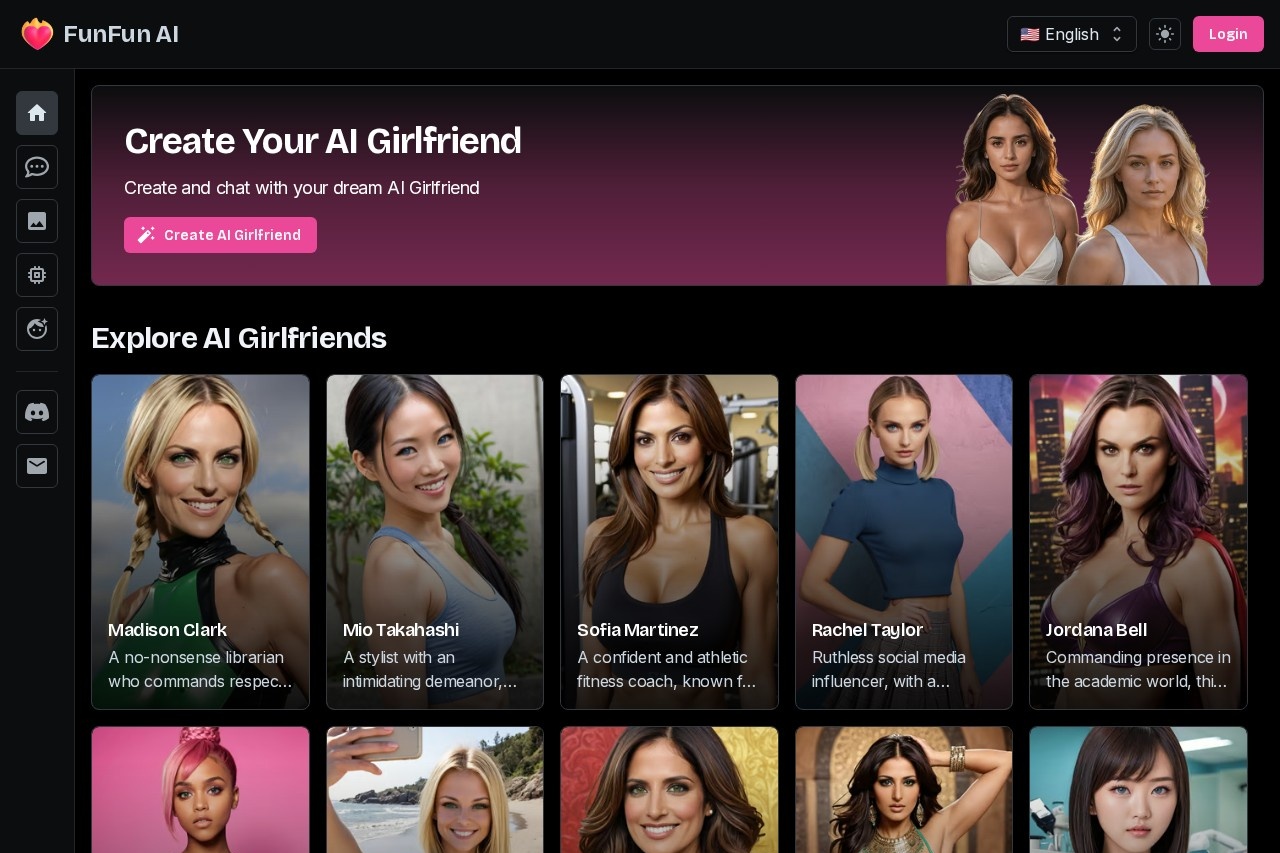Select the Jordana Bell card
The height and width of the screenshot is (853, 1280).
(1138, 542)
